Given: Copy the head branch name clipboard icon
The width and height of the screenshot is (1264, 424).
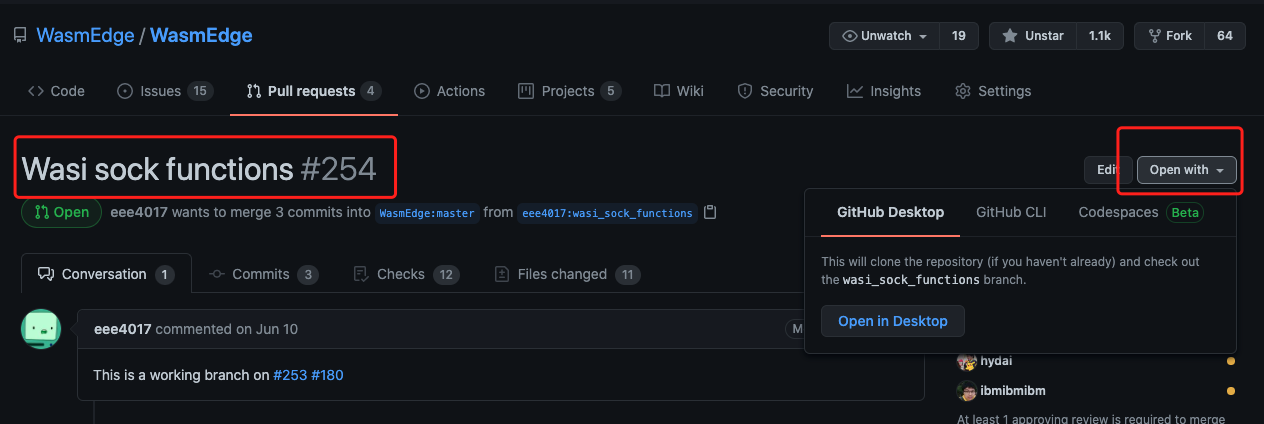Looking at the screenshot, I should point(710,212).
